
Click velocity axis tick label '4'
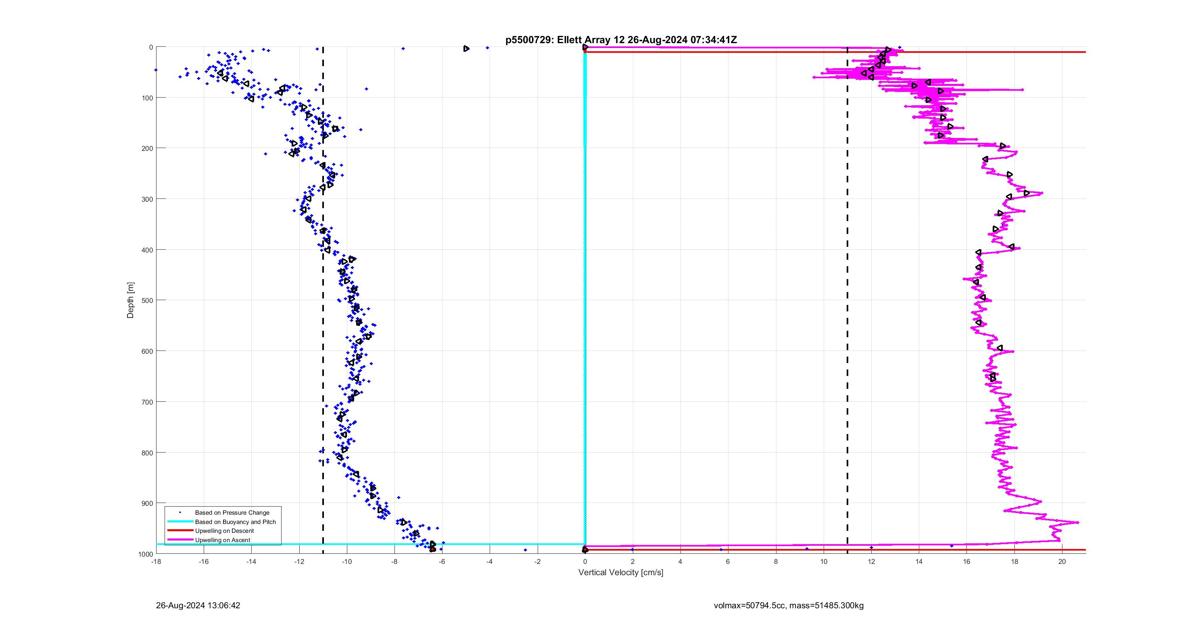click(x=680, y=562)
